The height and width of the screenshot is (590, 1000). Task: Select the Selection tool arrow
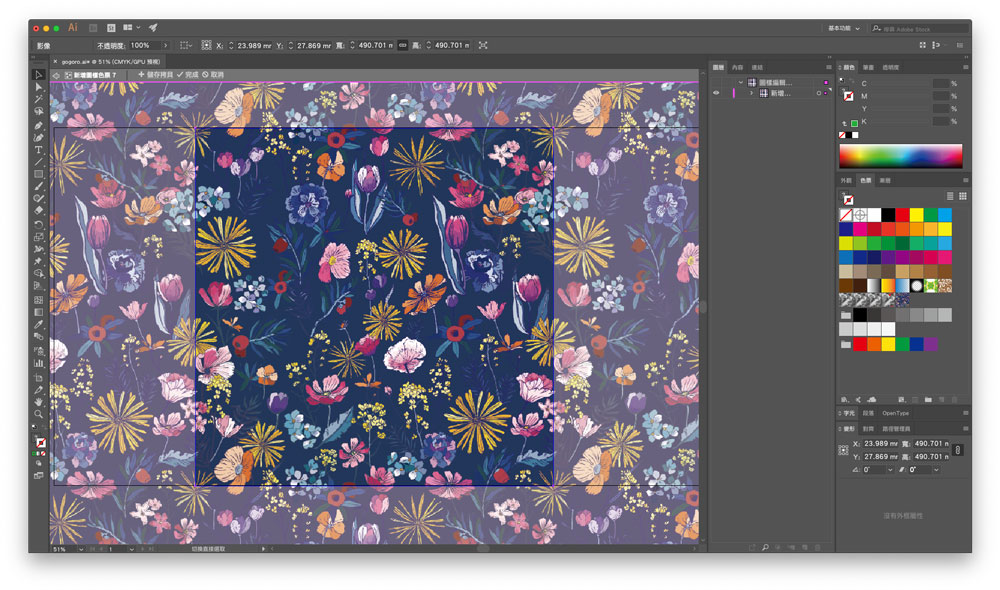[x=39, y=75]
